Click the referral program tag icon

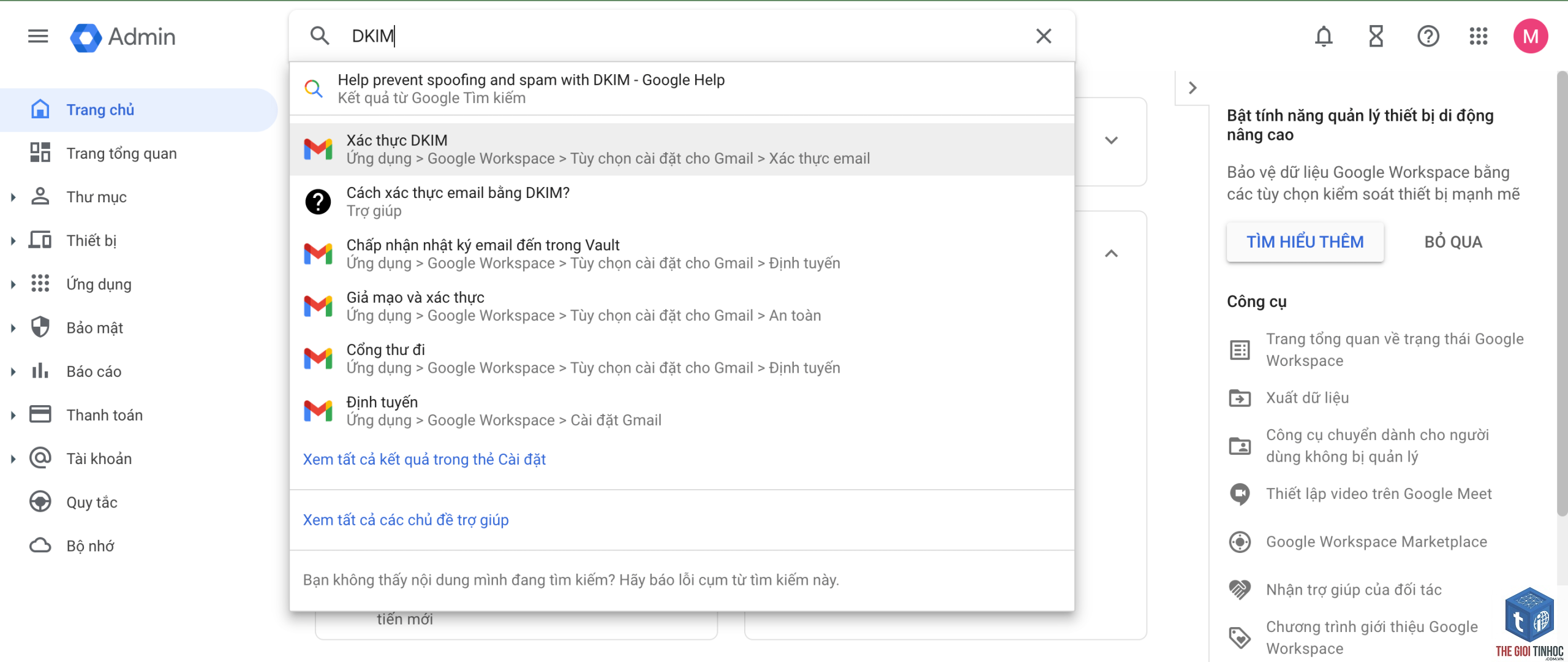pos(1240,637)
